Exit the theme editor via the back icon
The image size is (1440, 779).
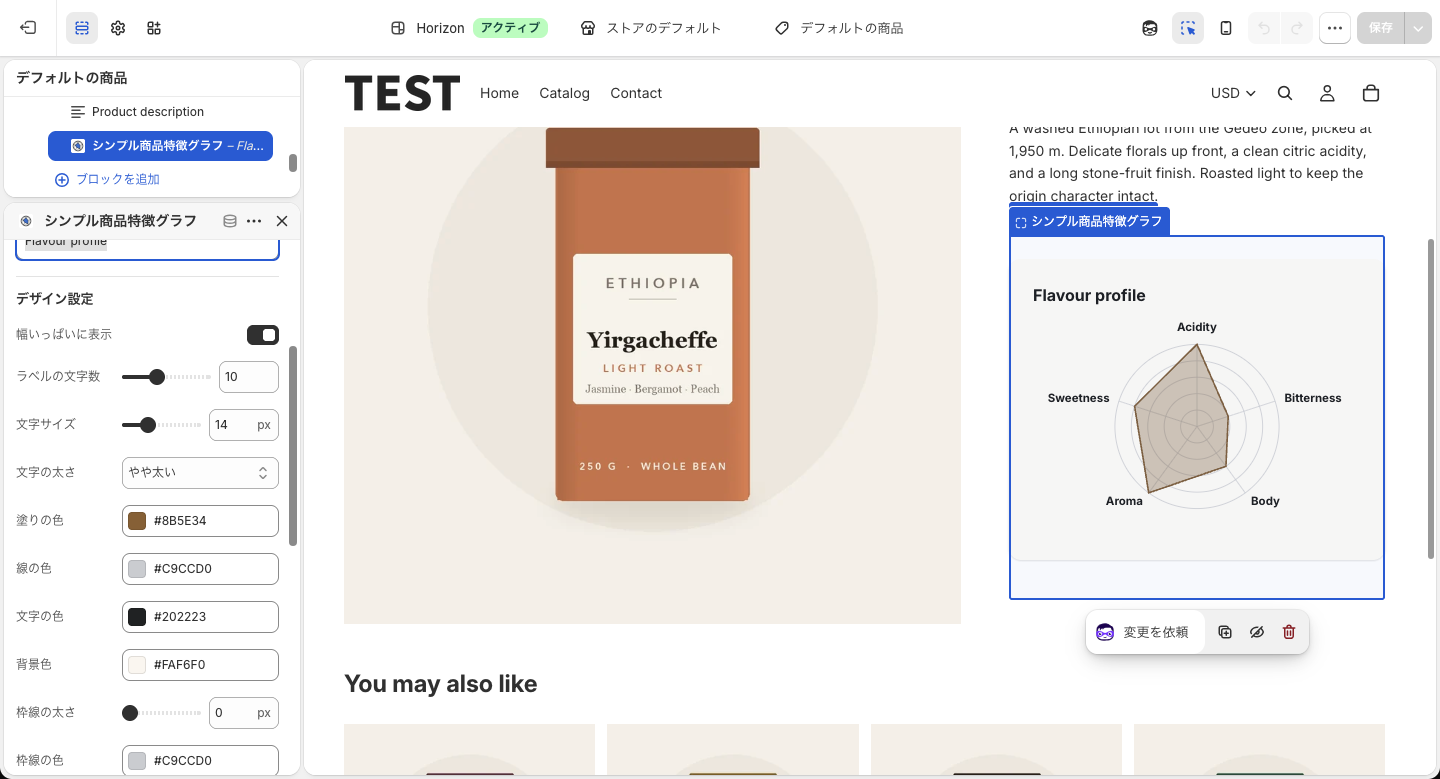pyautogui.click(x=28, y=28)
